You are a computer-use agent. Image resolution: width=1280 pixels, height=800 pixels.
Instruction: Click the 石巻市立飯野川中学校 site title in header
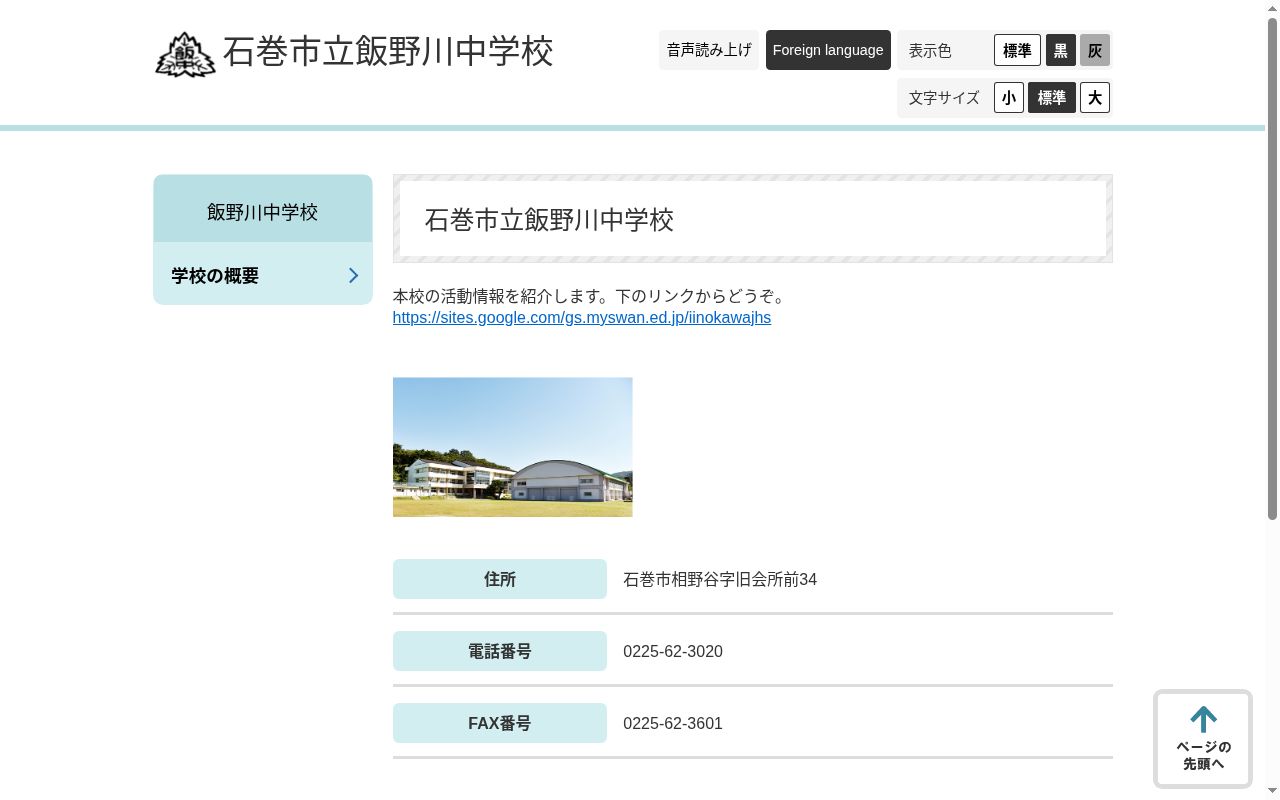click(388, 52)
